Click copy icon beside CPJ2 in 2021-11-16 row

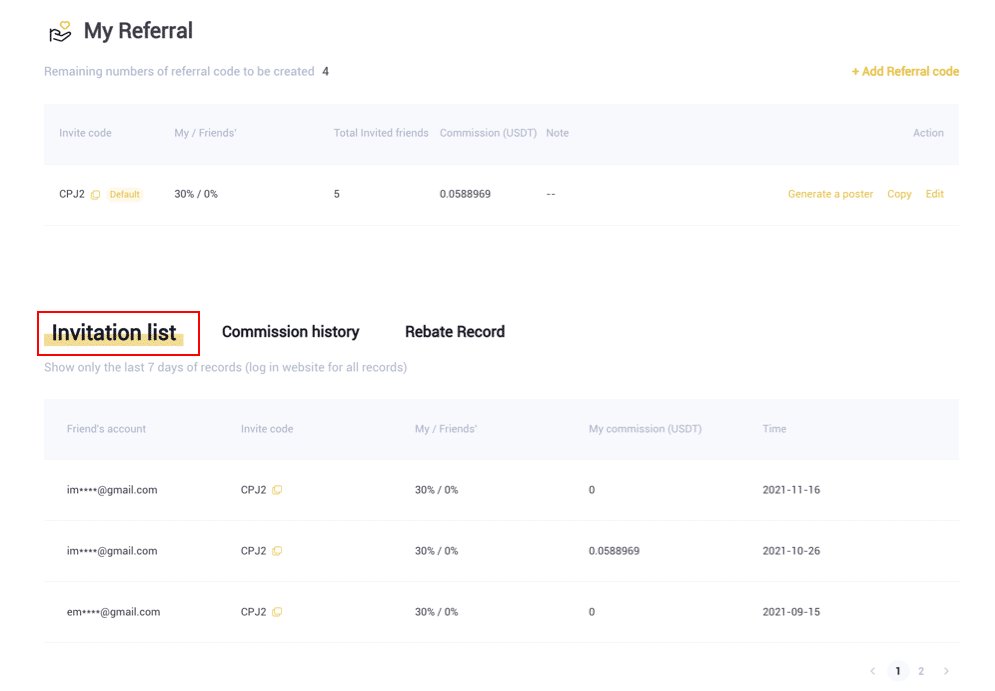[277, 490]
